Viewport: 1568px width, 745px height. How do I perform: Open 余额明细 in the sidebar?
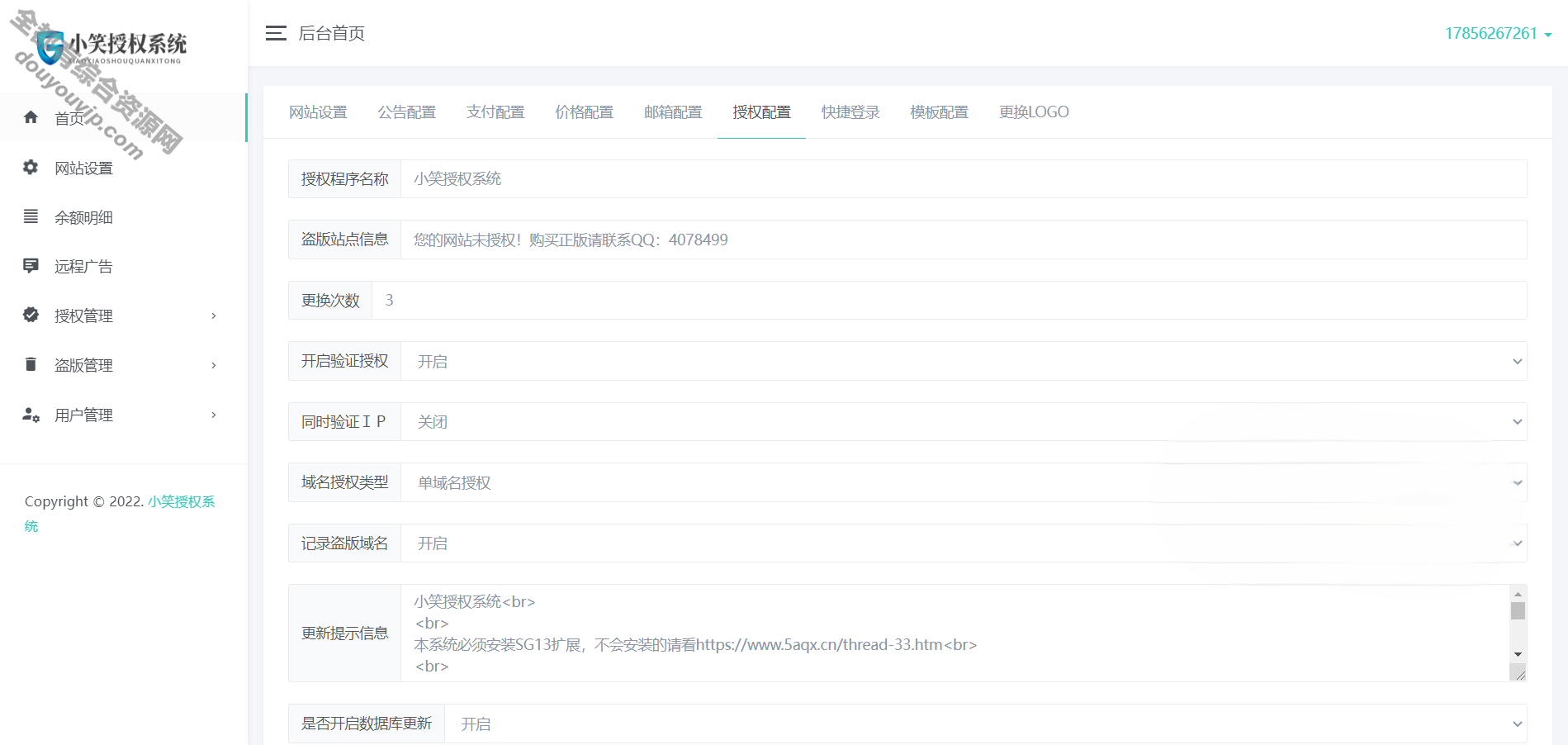123,217
